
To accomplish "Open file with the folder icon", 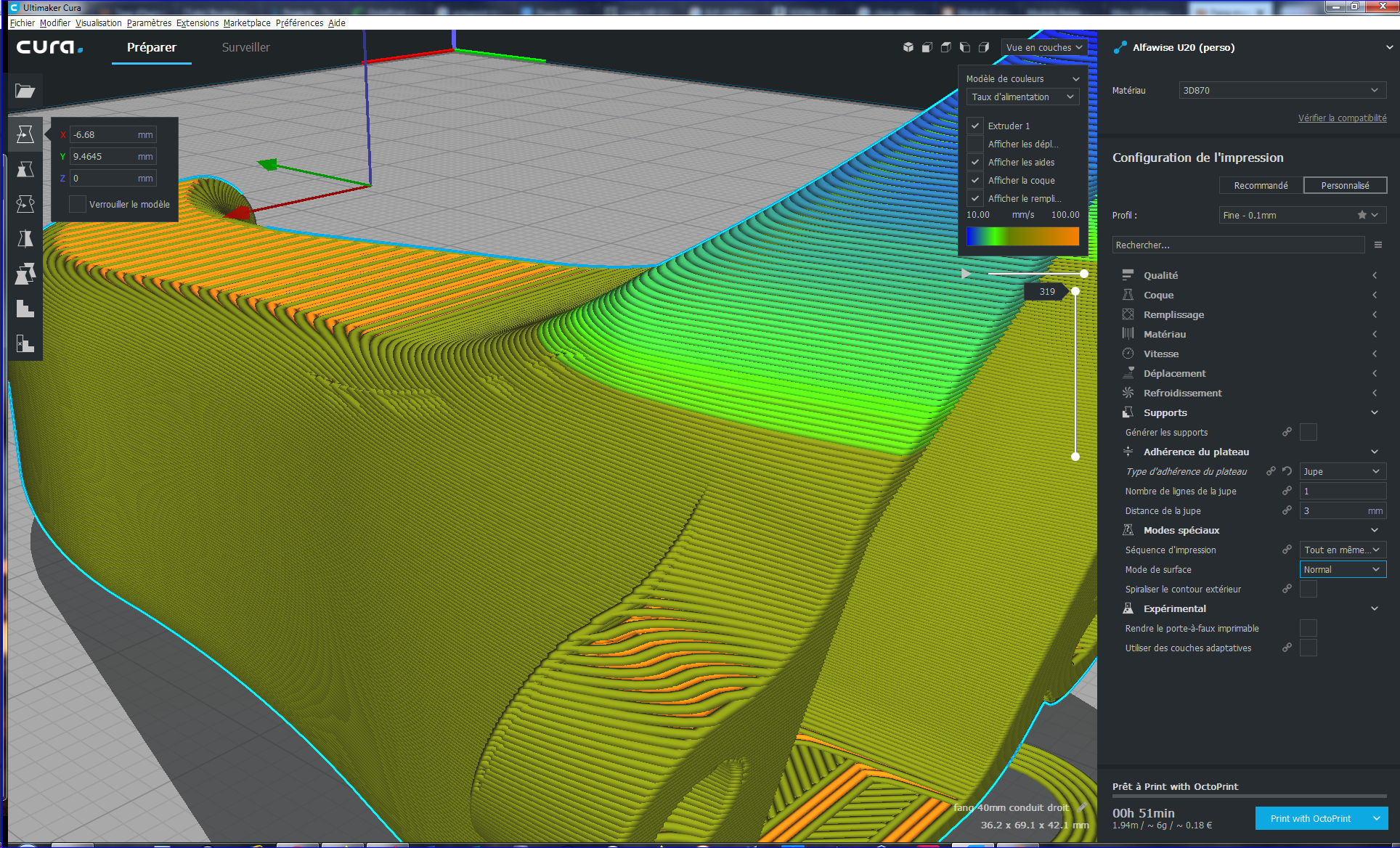I will (x=25, y=91).
